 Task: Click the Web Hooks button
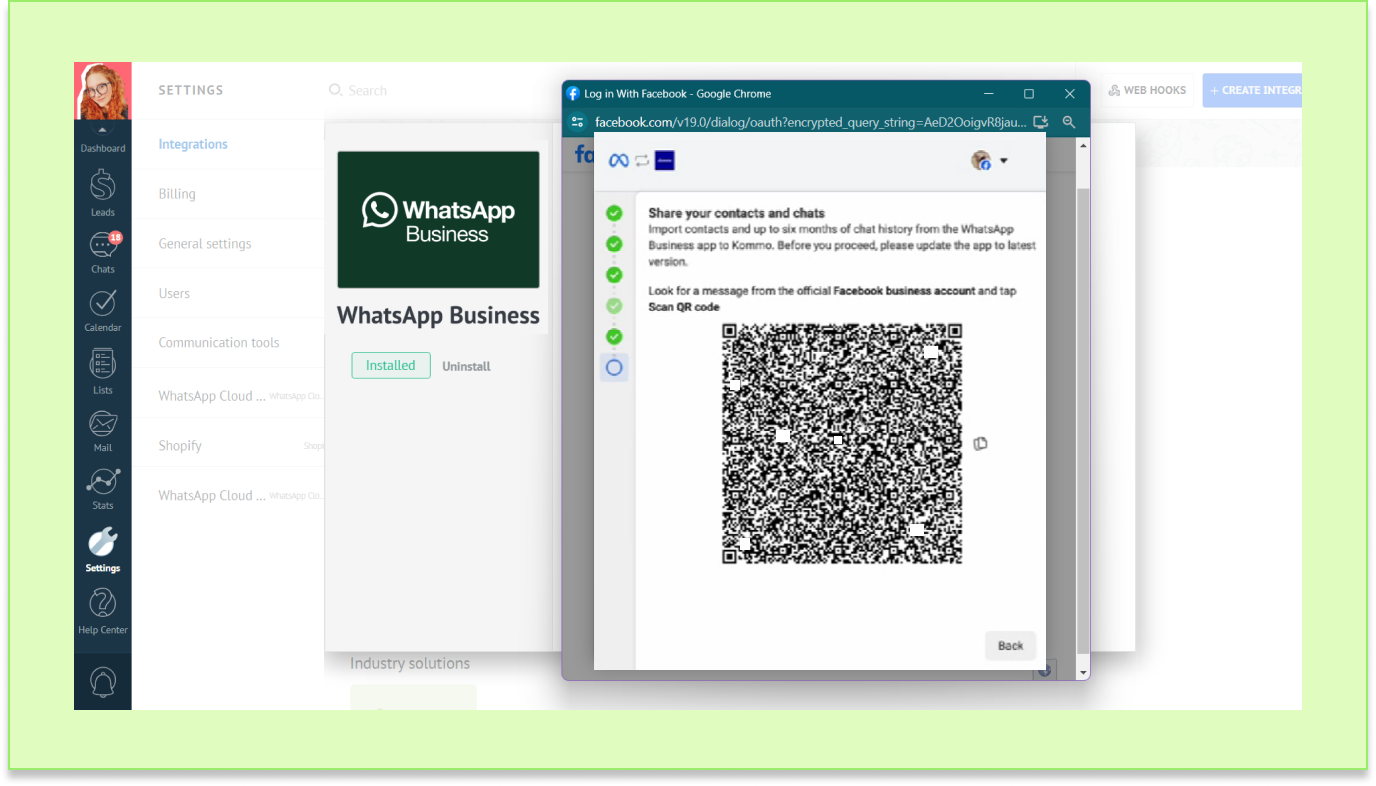[x=1146, y=90]
